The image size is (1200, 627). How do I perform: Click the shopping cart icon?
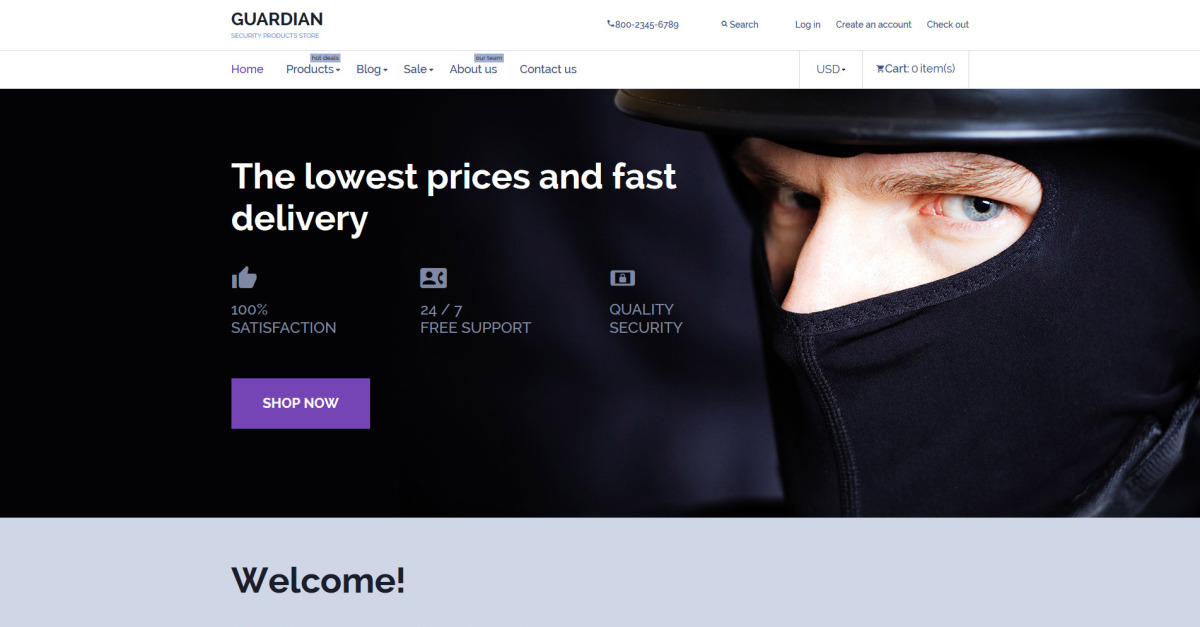880,69
